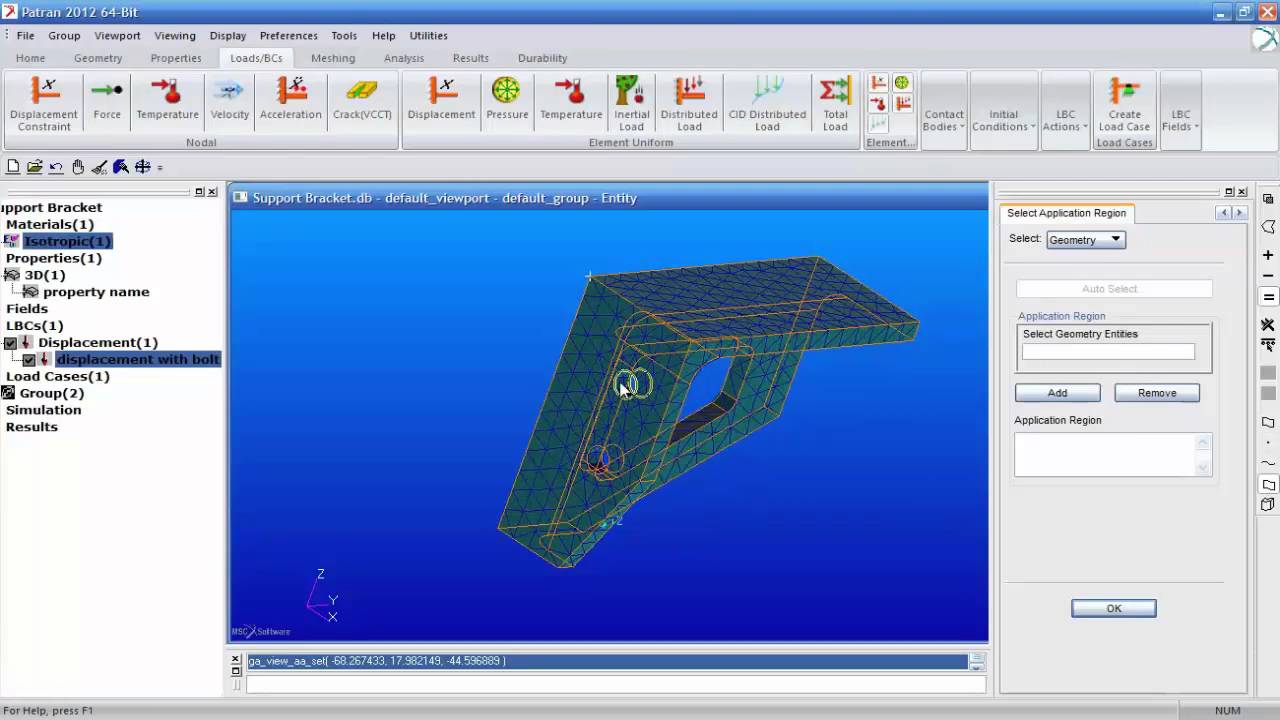The height and width of the screenshot is (720, 1280).
Task: Open the Durability ribbon tab
Action: (x=542, y=58)
